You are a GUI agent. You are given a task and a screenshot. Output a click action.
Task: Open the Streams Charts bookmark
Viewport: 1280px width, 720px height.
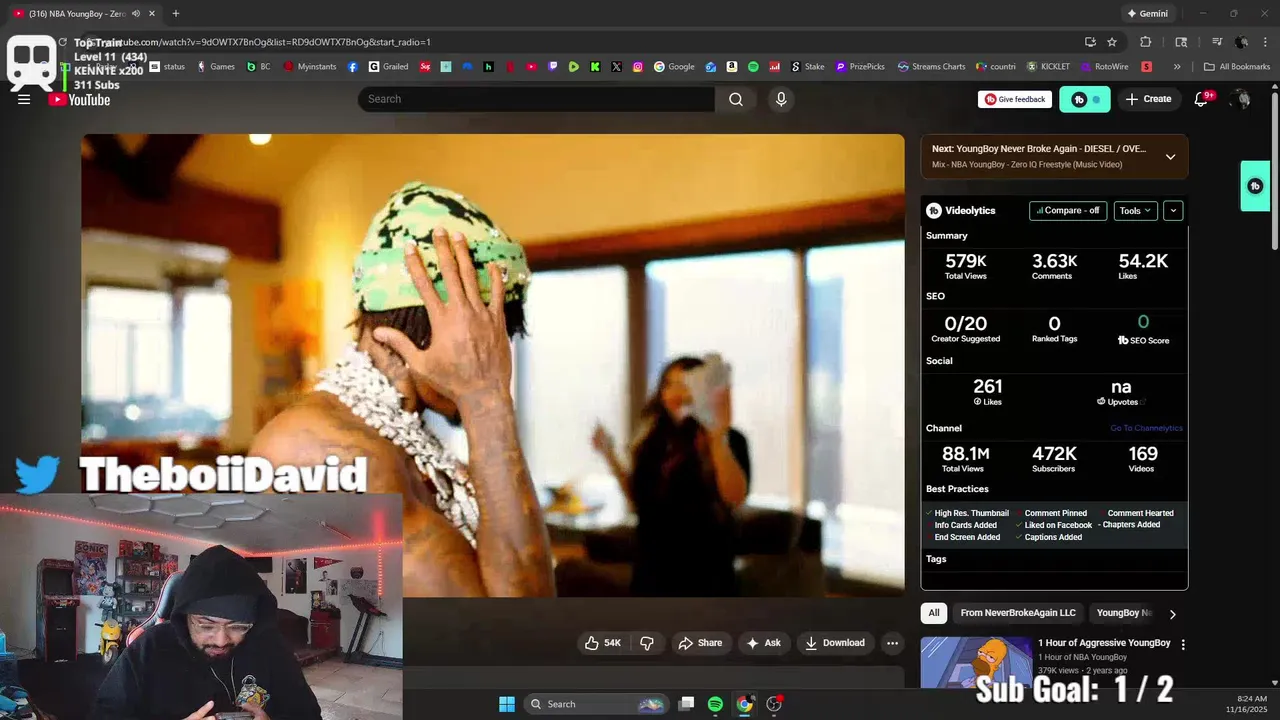(x=931, y=67)
